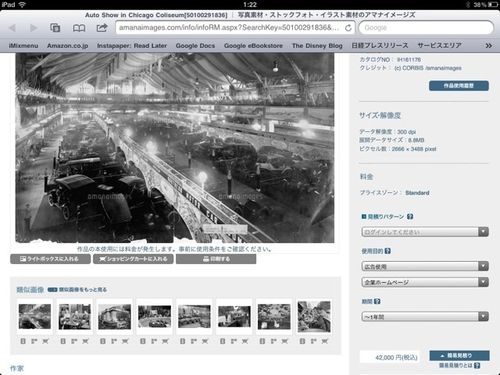The image size is (500, 375).
Task: Show more bookmarks with double chevron
Action: pos(488,46)
